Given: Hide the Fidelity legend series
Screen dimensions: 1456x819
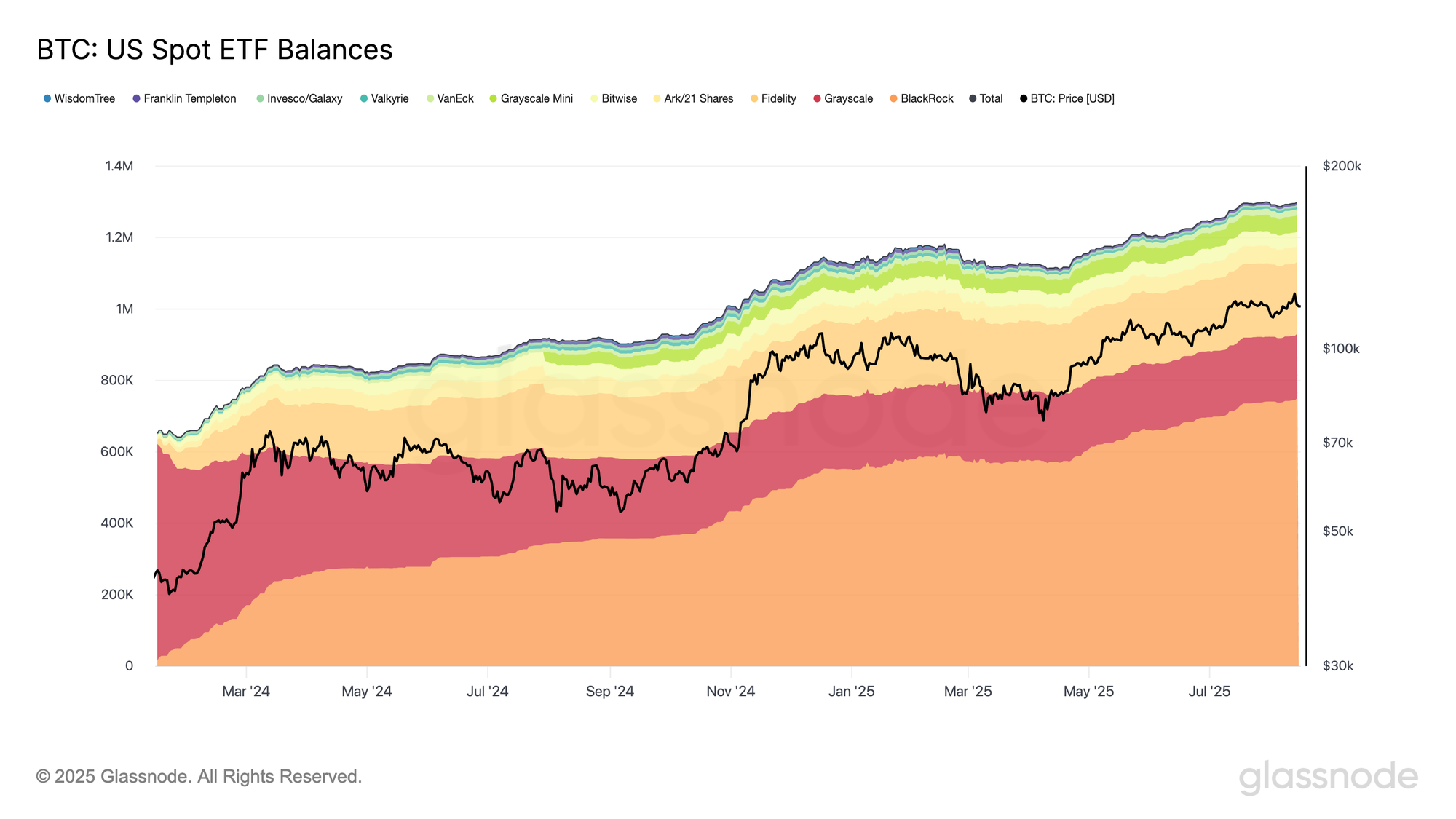Looking at the screenshot, I should (773, 98).
